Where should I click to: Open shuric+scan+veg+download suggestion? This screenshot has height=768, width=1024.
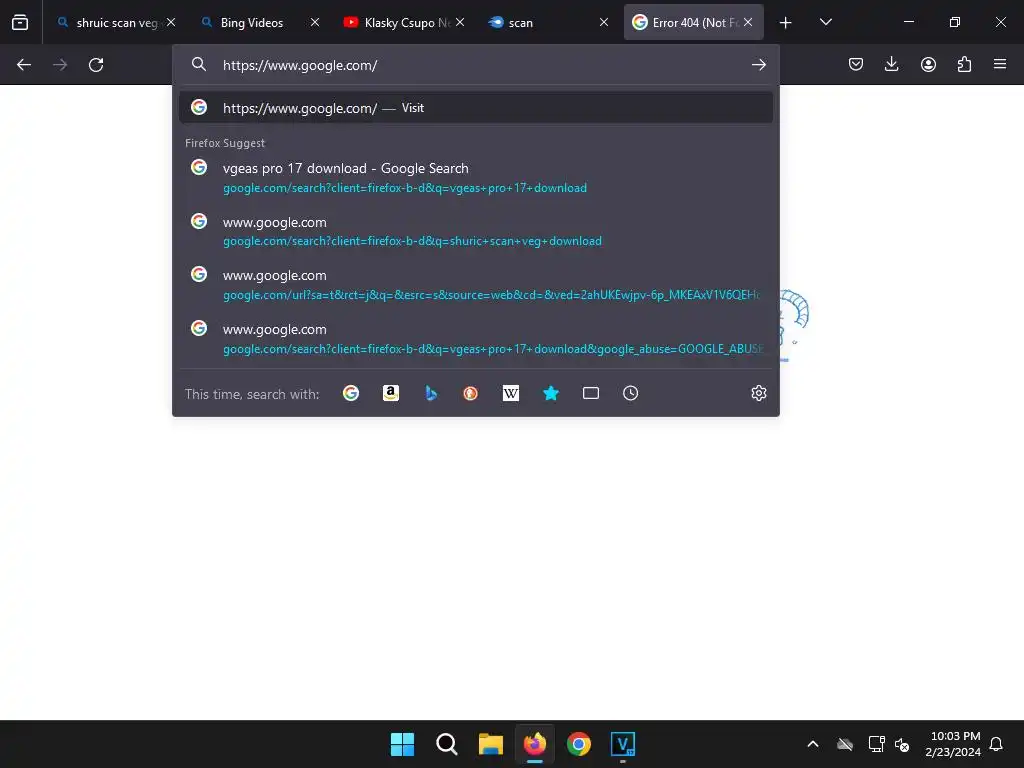pyautogui.click(x=475, y=231)
